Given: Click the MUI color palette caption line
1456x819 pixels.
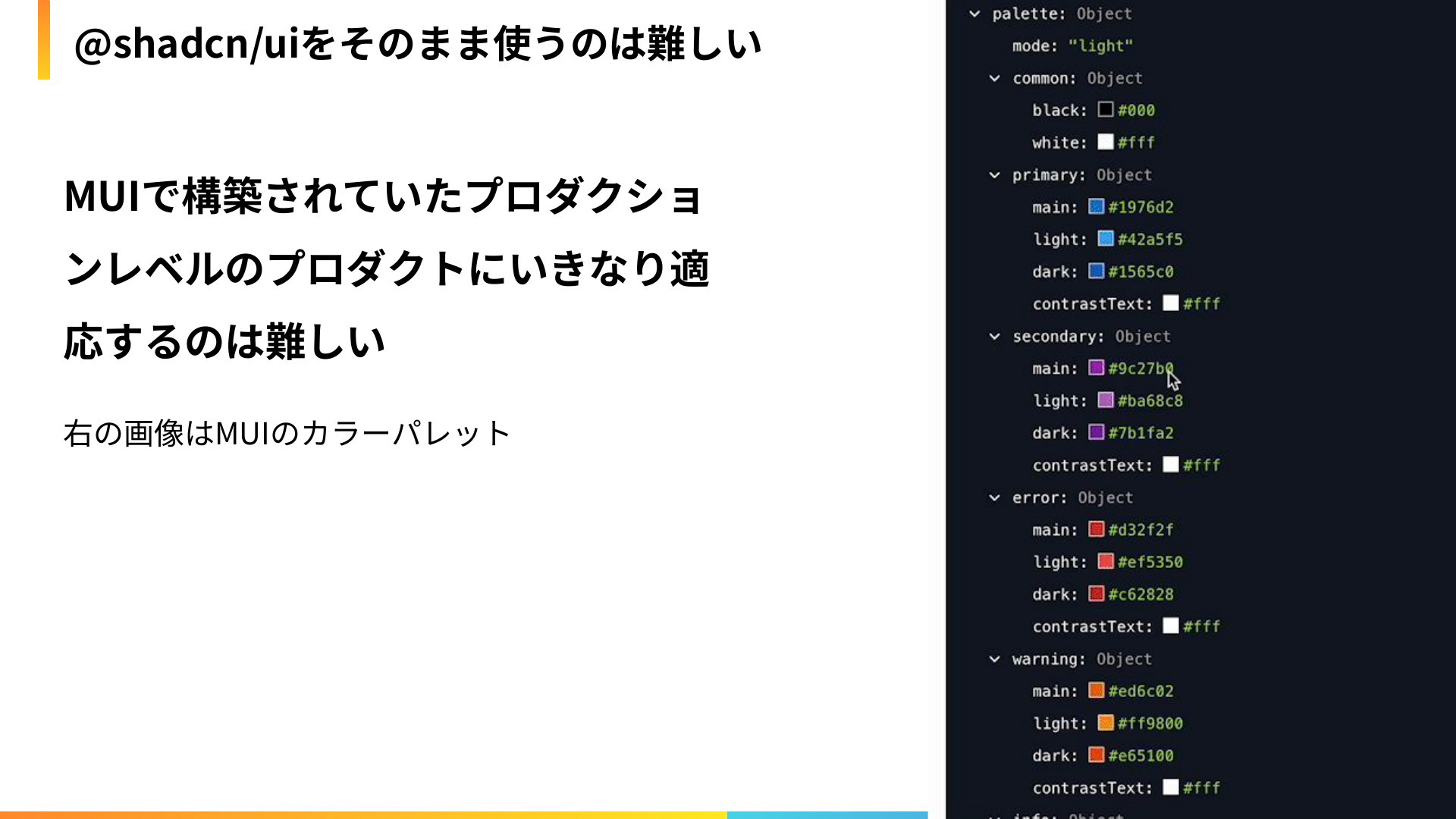Looking at the screenshot, I should point(287,434).
